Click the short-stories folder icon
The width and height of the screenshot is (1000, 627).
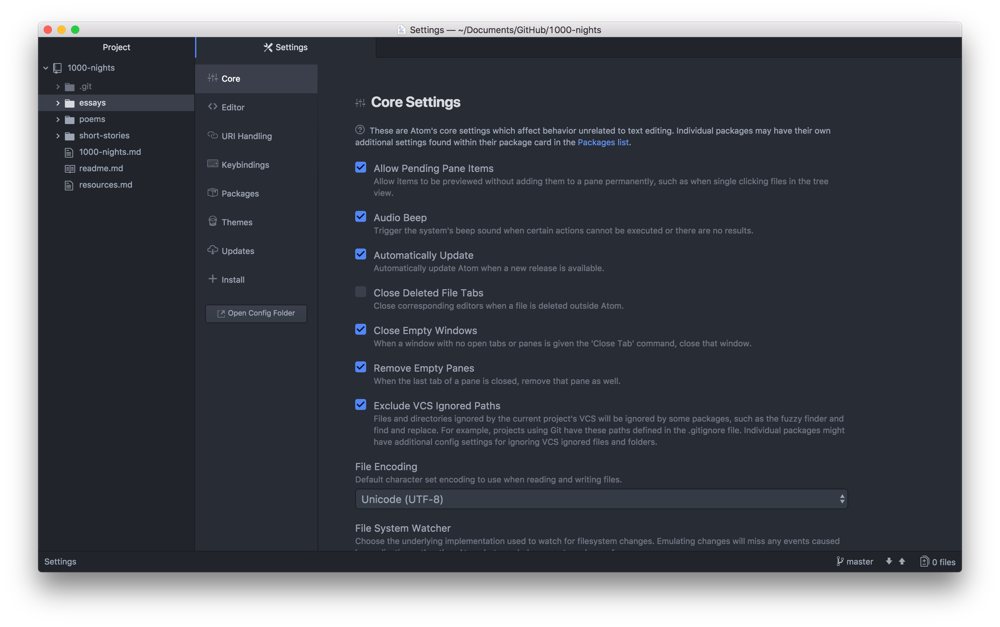(x=70, y=136)
